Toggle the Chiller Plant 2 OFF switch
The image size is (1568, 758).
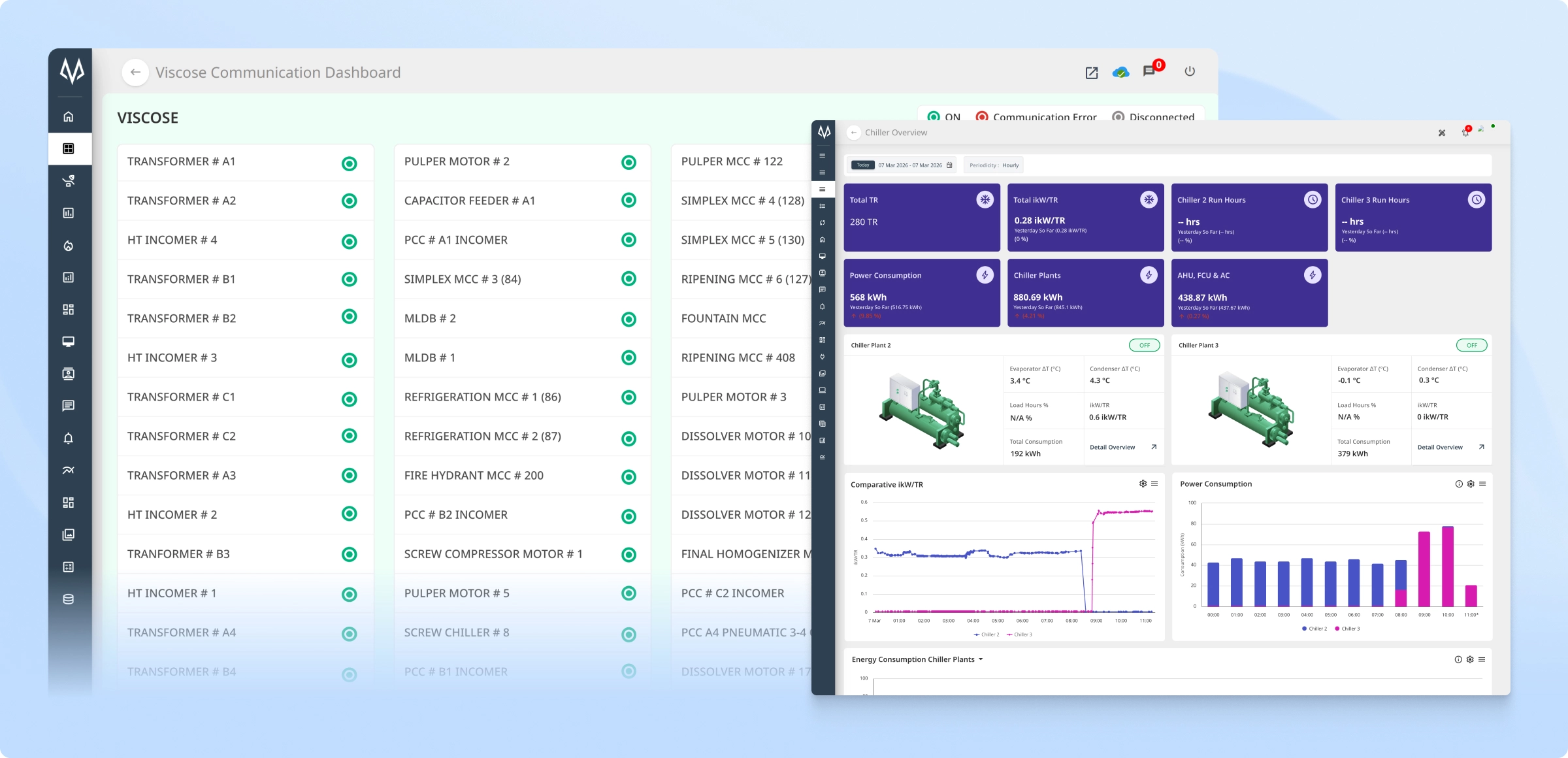tap(1144, 346)
